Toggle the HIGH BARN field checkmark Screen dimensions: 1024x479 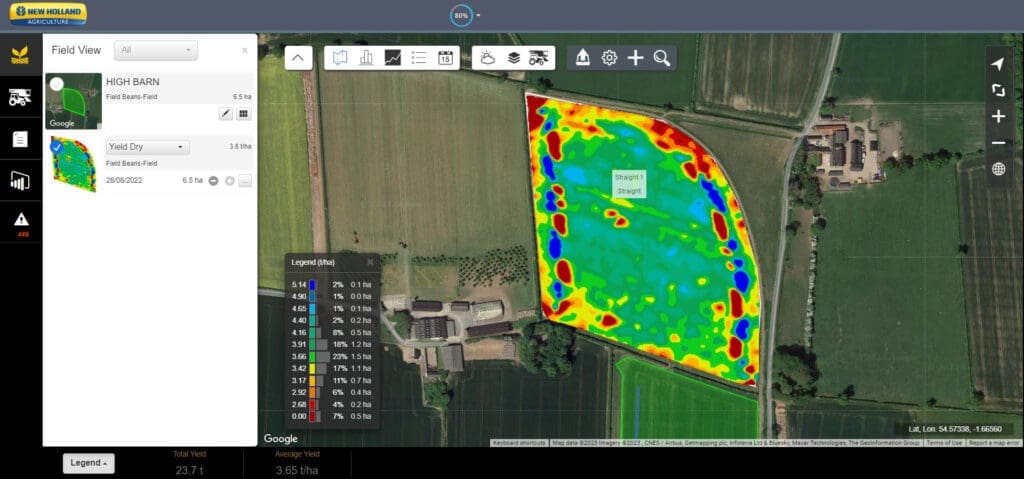56,84
